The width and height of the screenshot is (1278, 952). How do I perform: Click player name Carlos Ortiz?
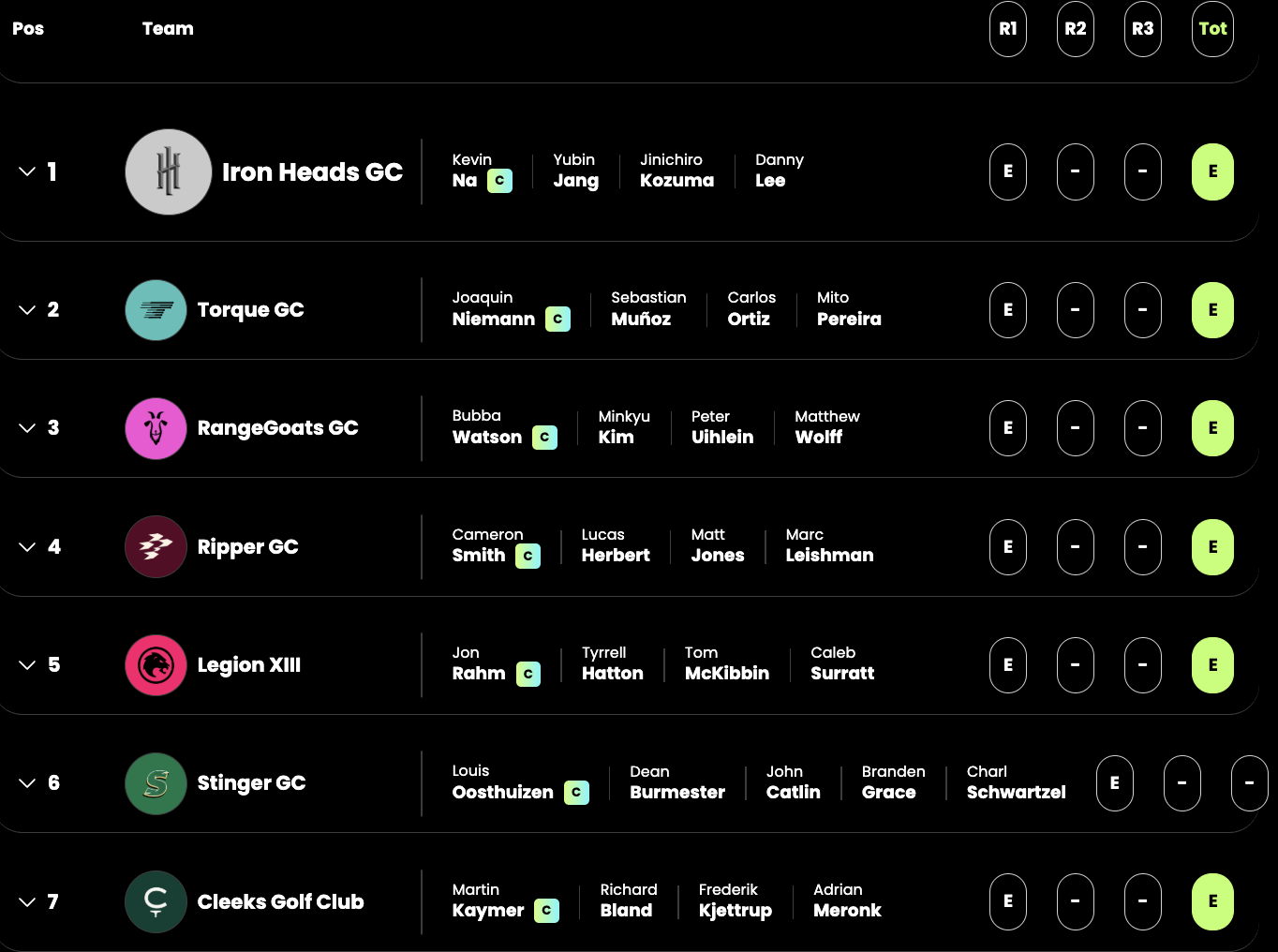click(x=751, y=308)
